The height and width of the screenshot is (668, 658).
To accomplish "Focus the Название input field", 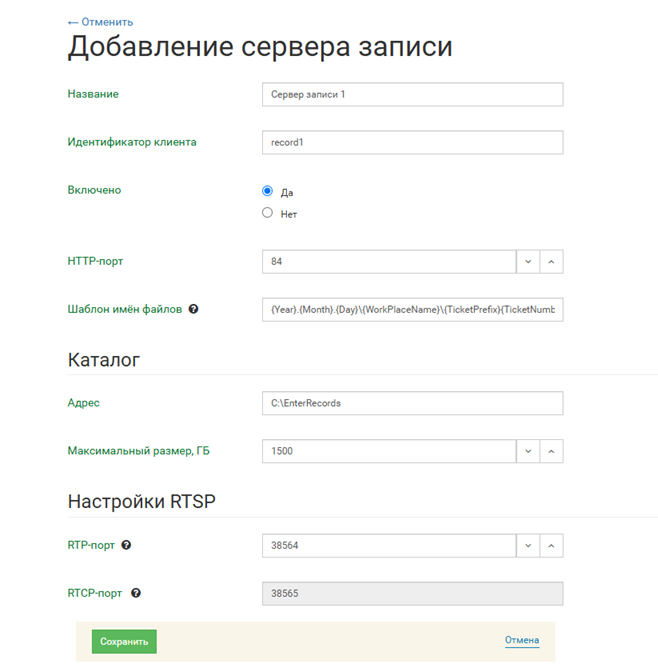I will 413,95.
